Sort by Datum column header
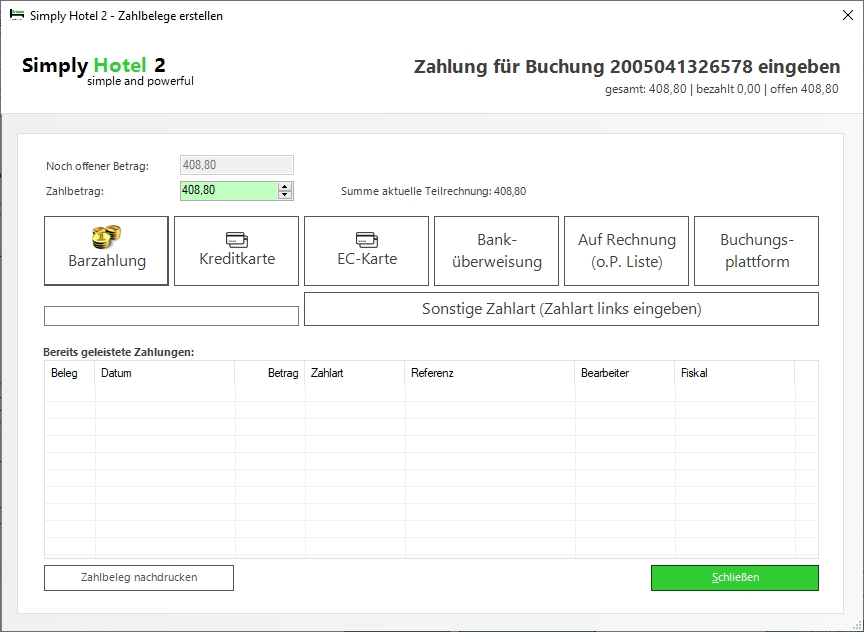 tap(165, 373)
